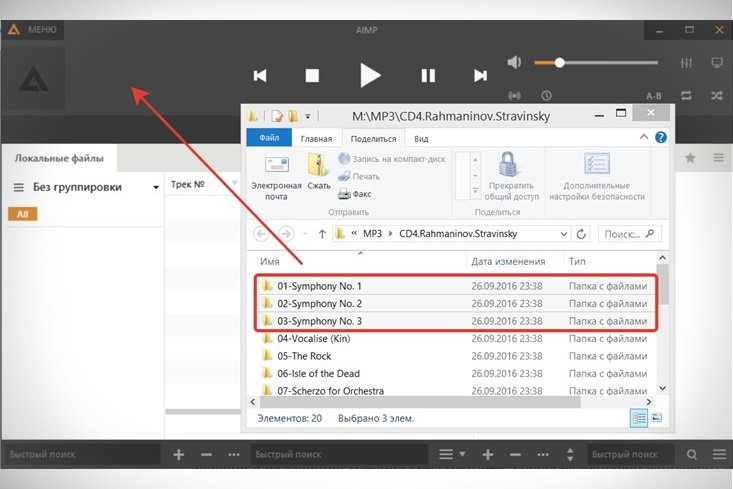Select the Локальные файлы tab
This screenshot has width=733, height=489.
(59, 158)
